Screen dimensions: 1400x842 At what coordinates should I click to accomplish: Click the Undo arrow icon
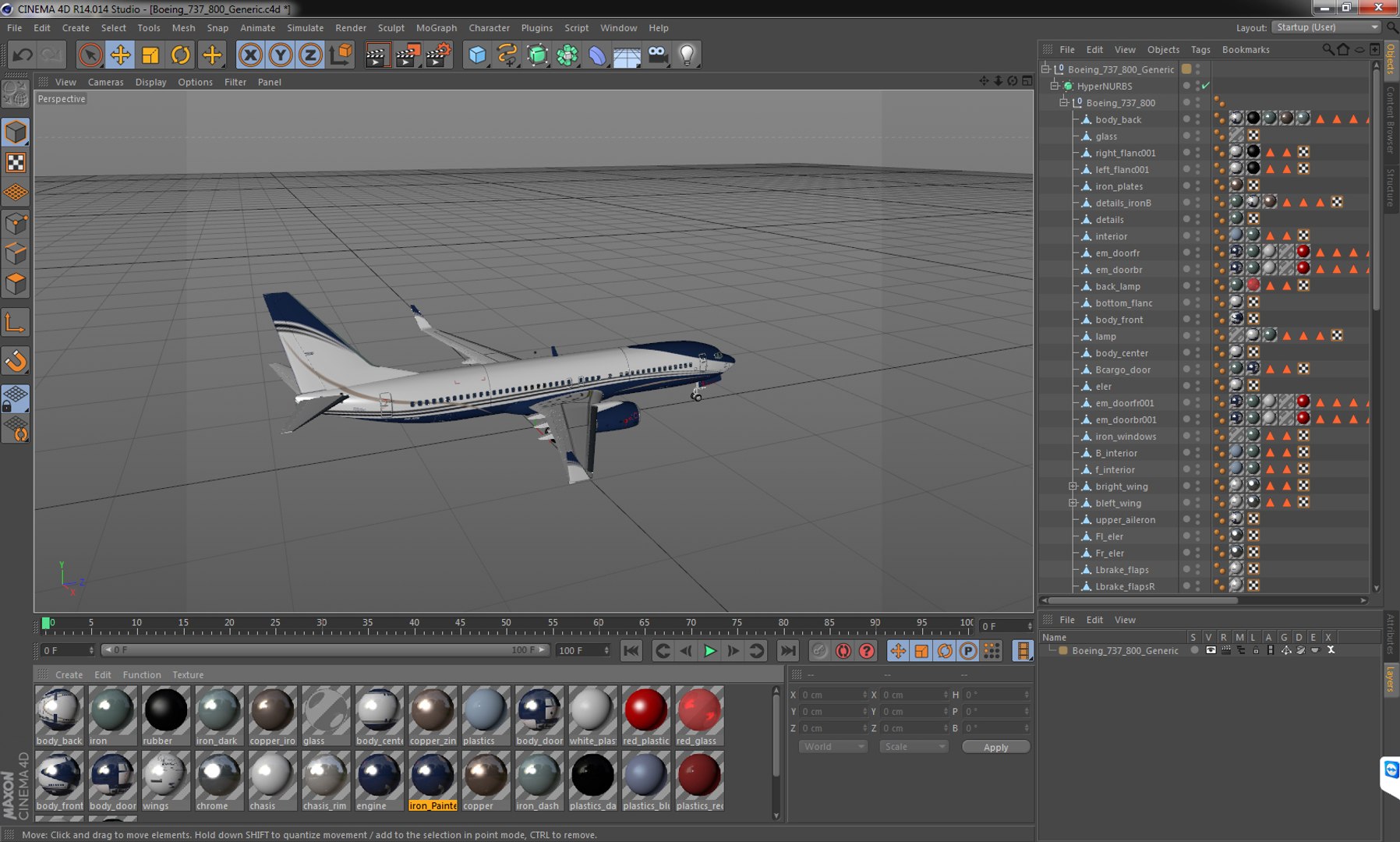pyautogui.click(x=23, y=55)
